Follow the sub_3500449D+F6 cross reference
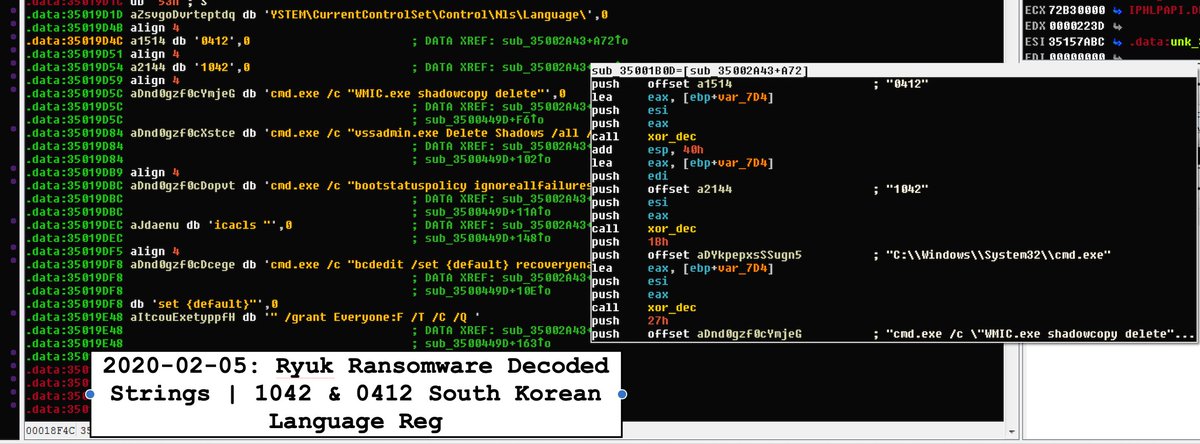 (x=483, y=119)
